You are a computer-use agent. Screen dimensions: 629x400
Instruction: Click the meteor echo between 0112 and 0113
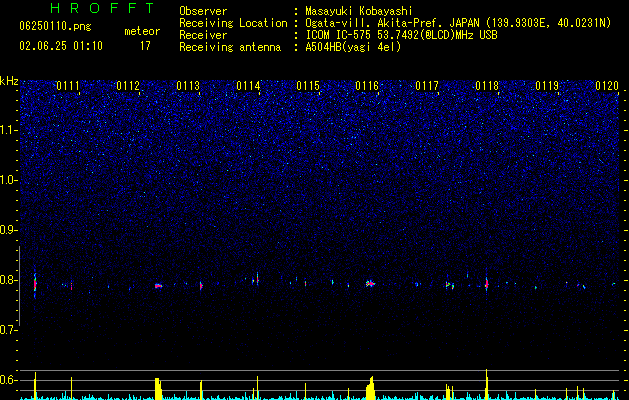158,286
